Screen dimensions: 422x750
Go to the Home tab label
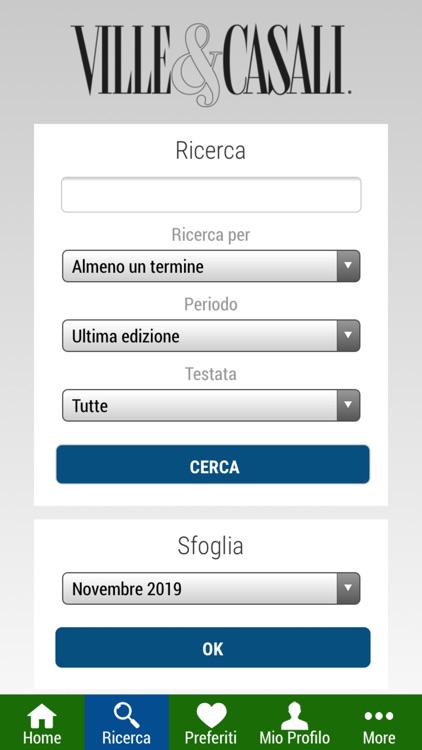coord(42,737)
